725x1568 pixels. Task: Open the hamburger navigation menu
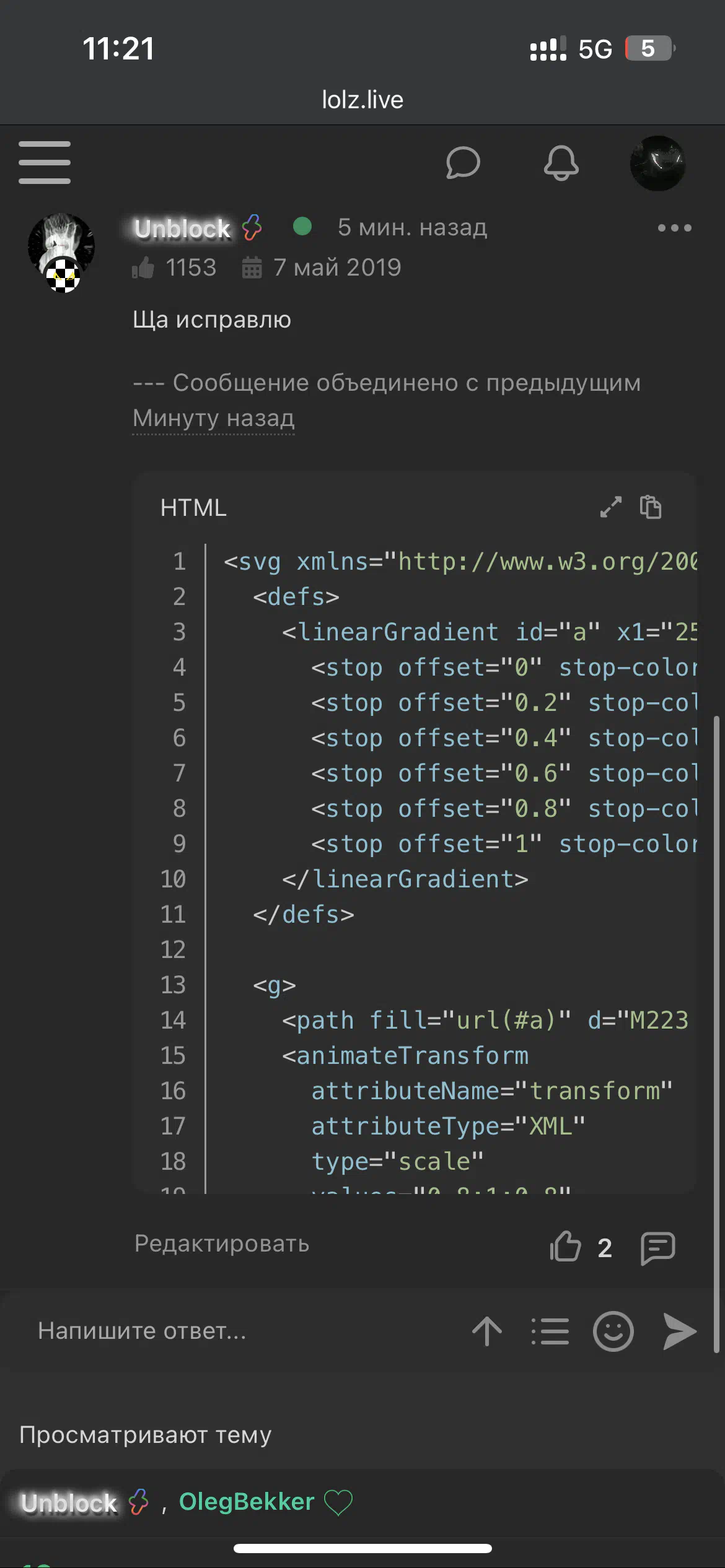(45, 162)
